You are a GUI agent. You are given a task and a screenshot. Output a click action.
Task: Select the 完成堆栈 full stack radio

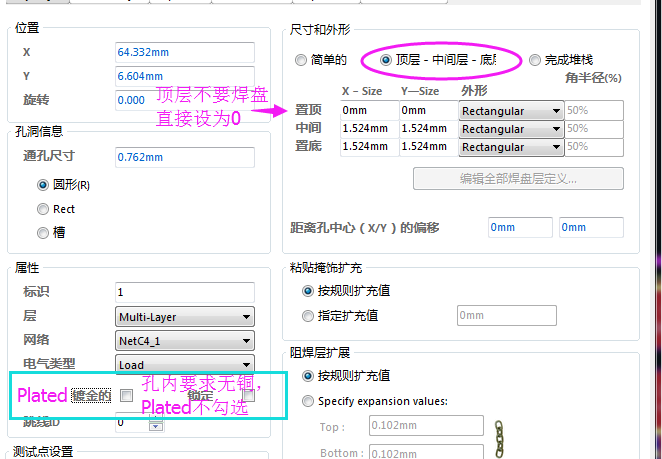point(535,60)
